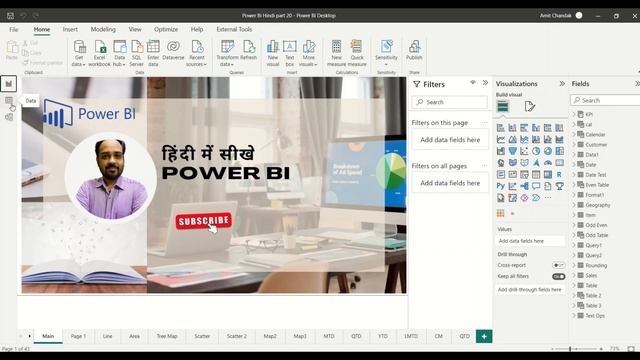
Task: Click the Fields pane Search box
Action: click(605, 100)
